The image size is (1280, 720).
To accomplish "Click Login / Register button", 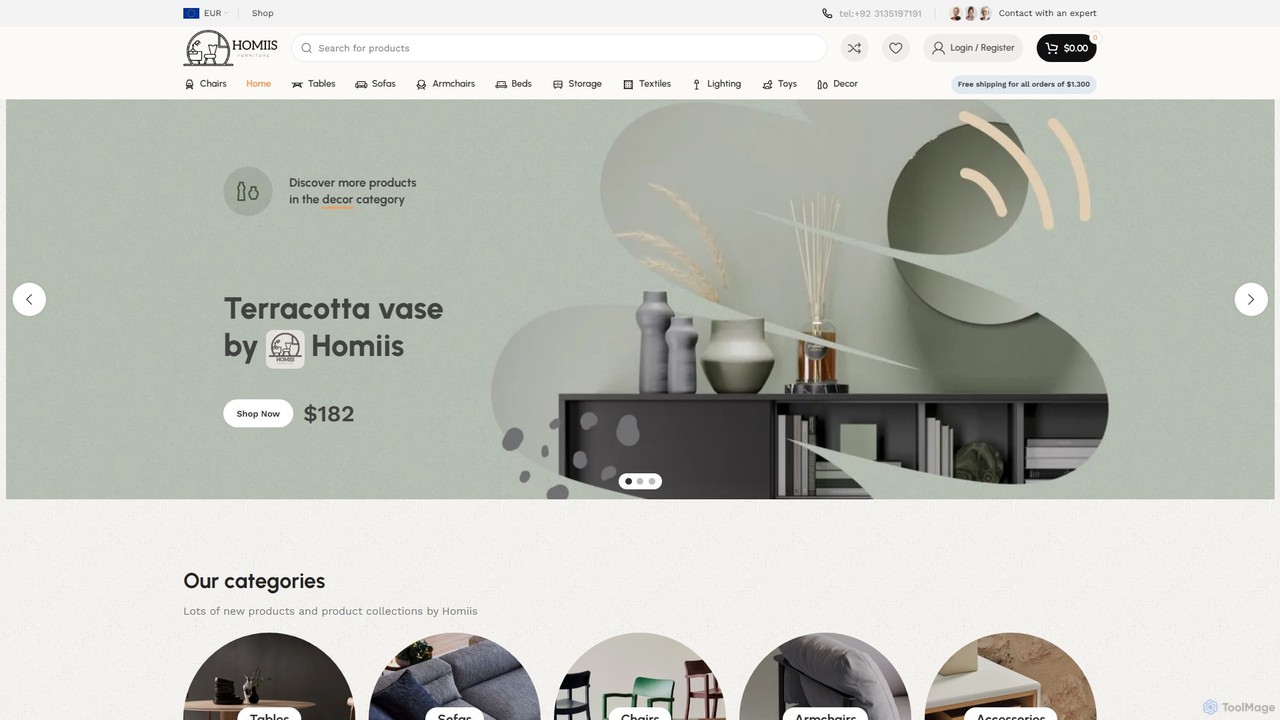I will point(973,48).
